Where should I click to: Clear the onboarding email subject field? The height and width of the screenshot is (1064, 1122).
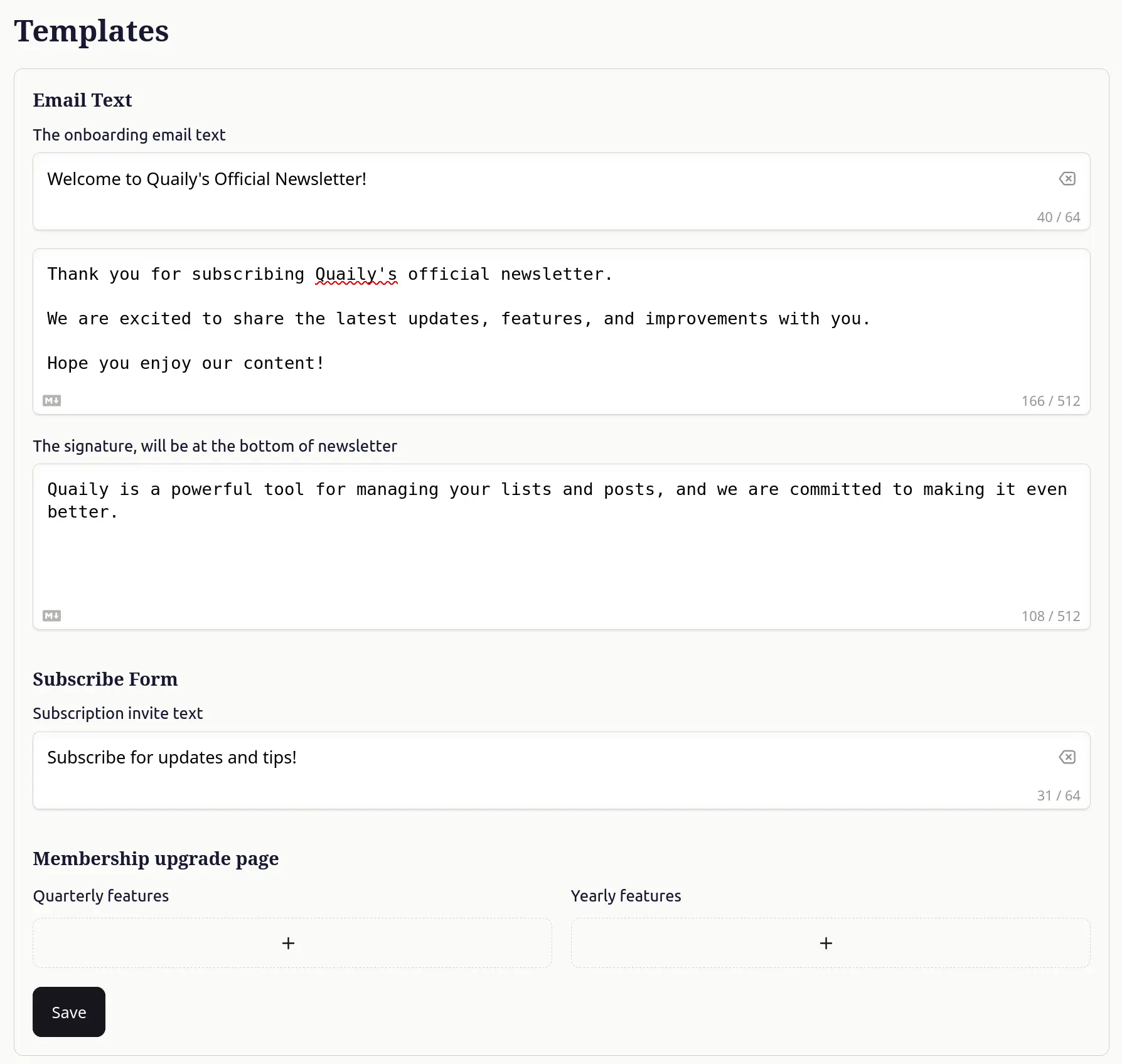point(1067,179)
